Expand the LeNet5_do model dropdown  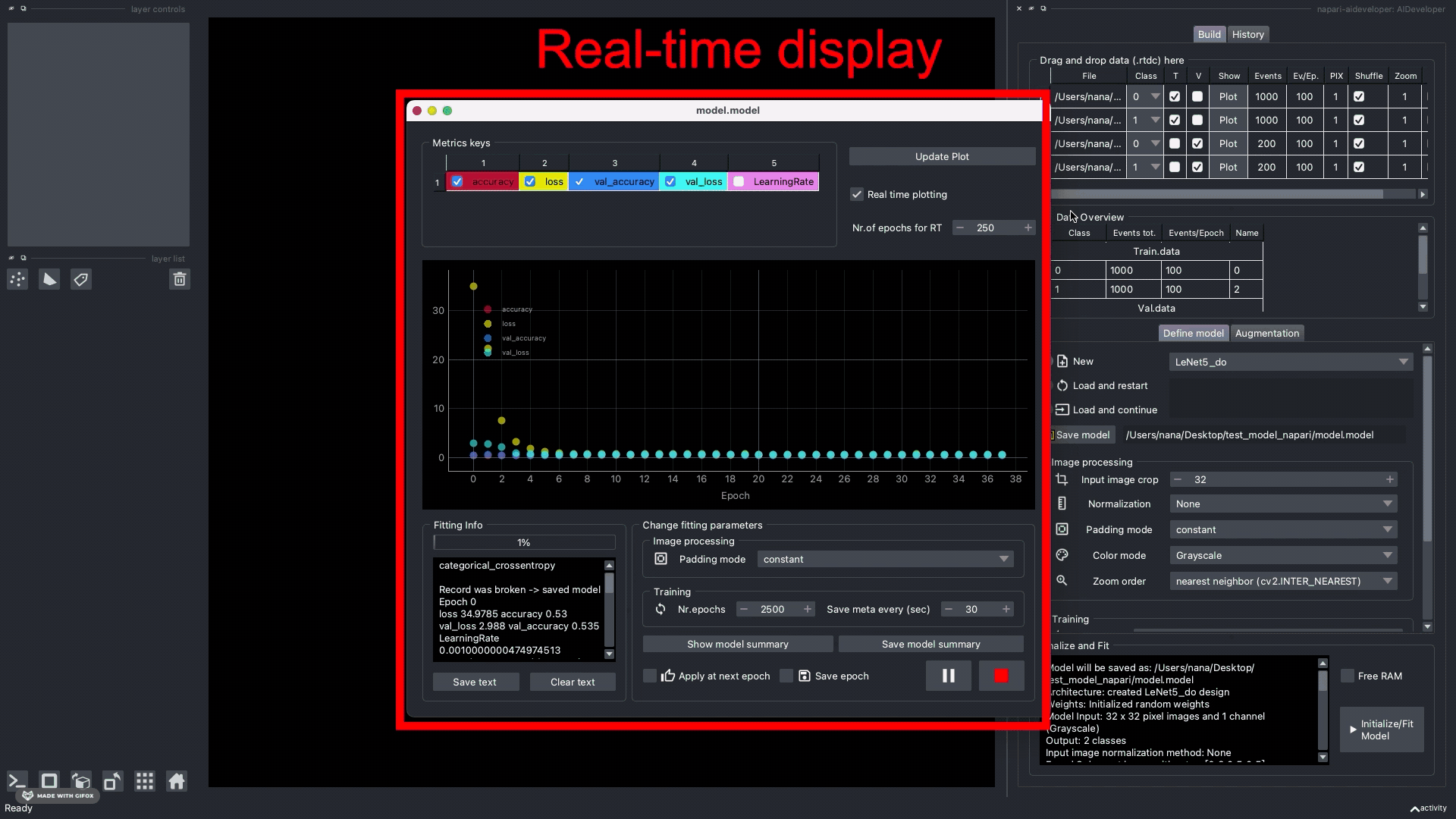pos(1405,362)
